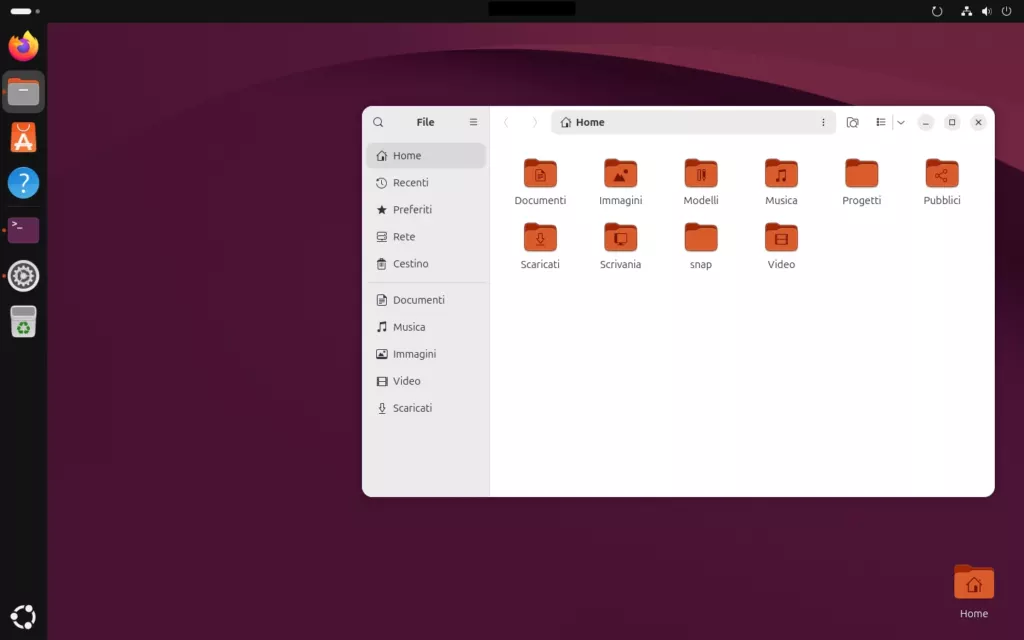This screenshot has height=640, width=1024.
Task: Go back with the left arrow
Action: tap(506, 122)
